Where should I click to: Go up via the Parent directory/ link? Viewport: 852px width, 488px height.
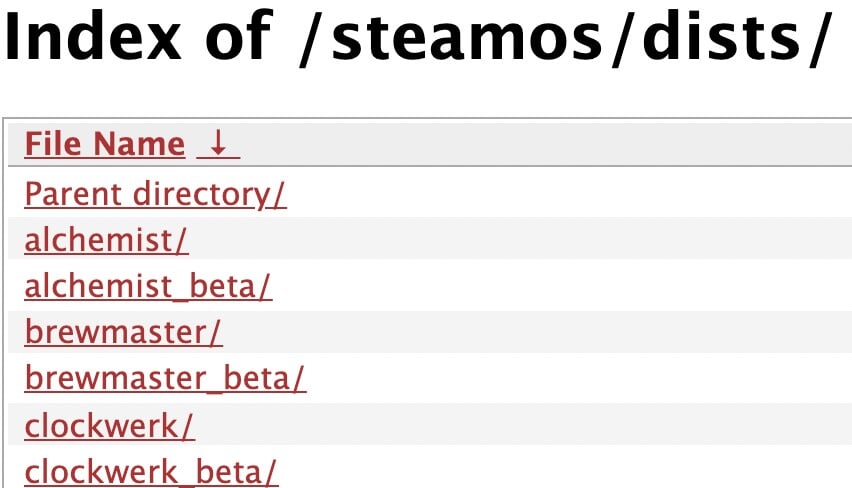[155, 194]
